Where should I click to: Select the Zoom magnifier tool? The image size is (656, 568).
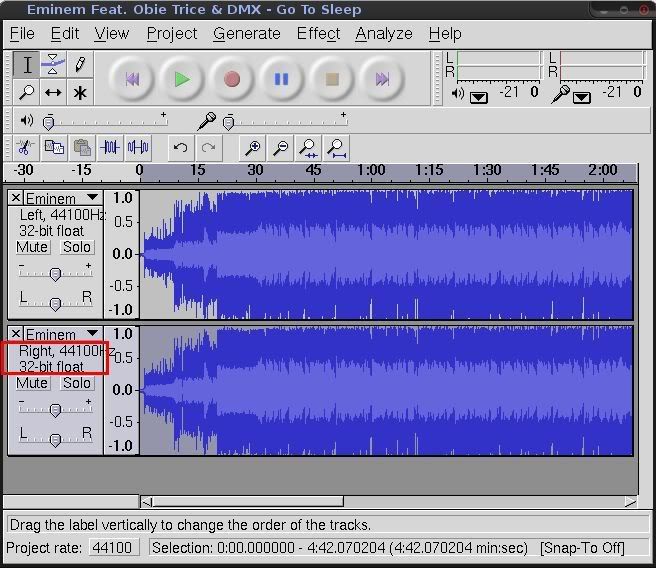(26, 92)
